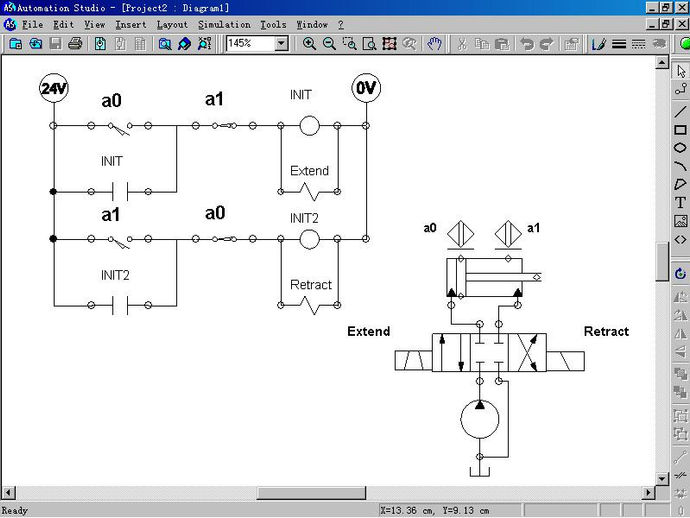Select the hydraulic pump symbol
Viewport: 690px width, 518px height.
480,419
